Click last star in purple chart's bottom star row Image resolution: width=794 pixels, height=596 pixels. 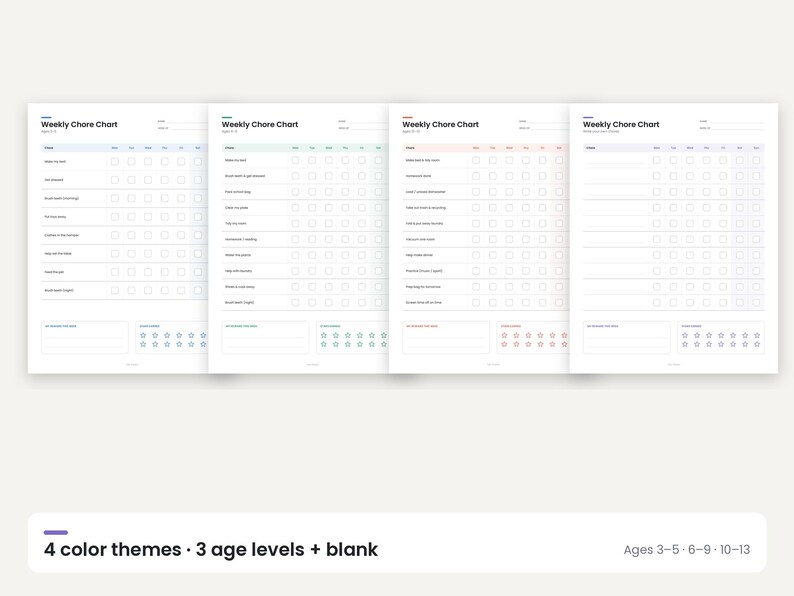(757, 344)
